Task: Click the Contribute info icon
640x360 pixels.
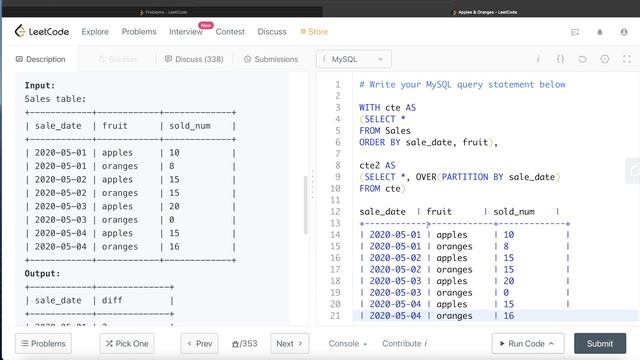Action: (x=426, y=344)
